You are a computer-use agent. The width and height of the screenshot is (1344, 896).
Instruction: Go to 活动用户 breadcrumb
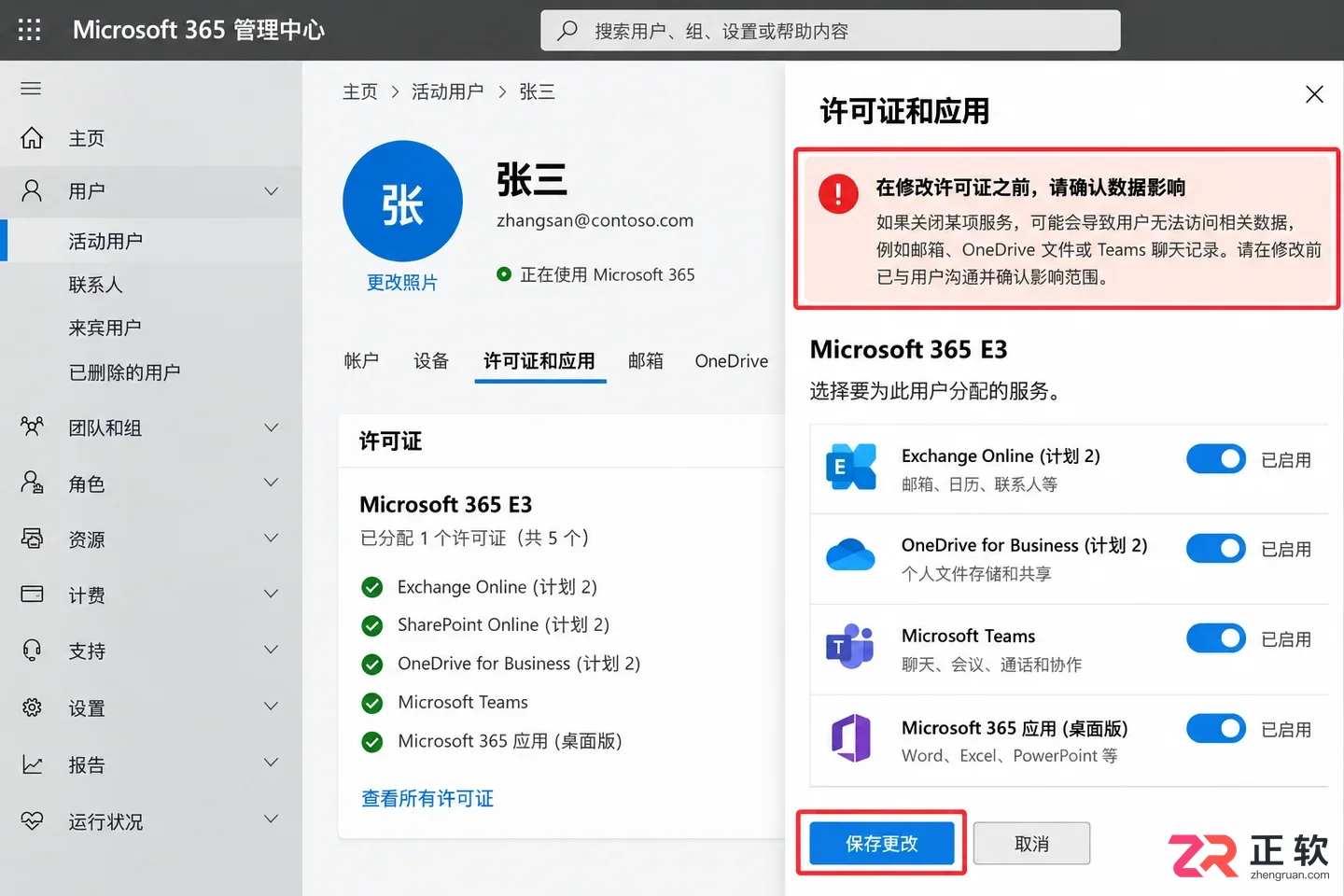coord(448,91)
